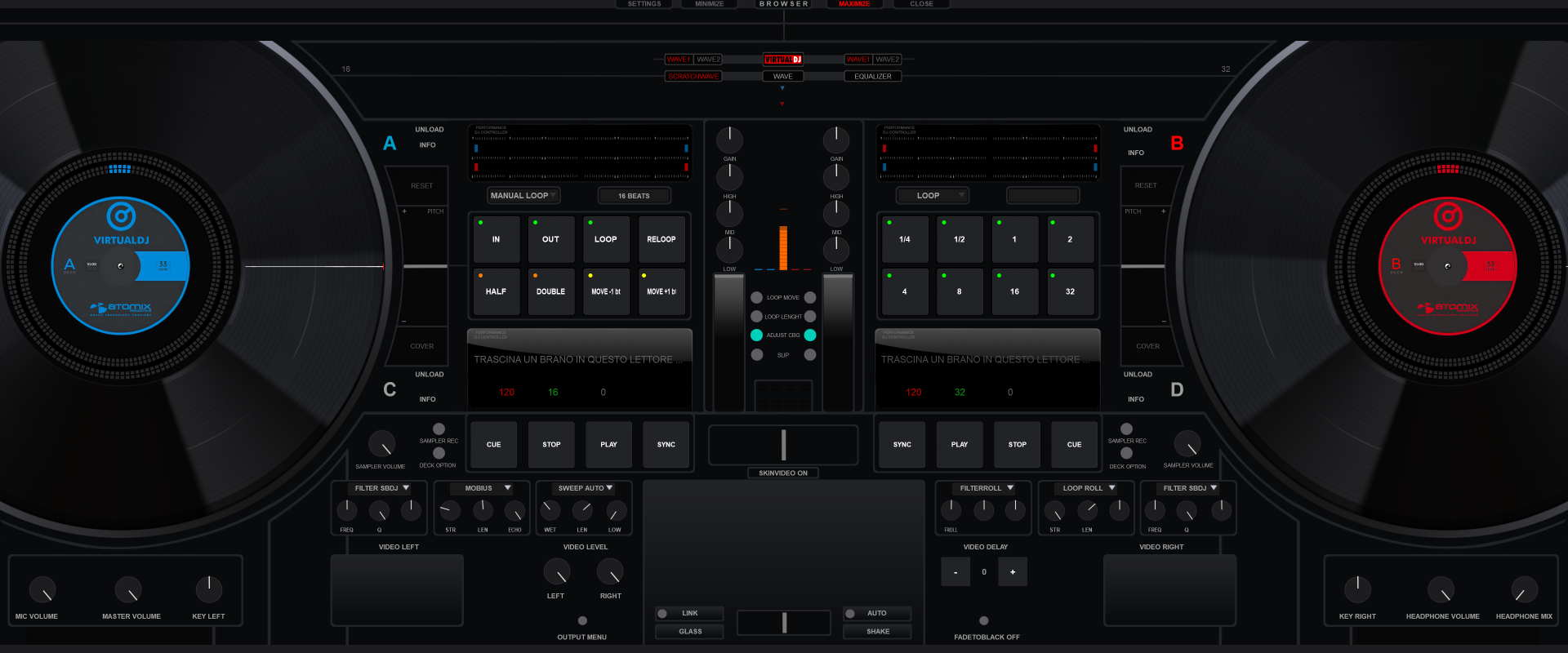
Task: Click the KEY LEFT knob
Action: [x=209, y=589]
